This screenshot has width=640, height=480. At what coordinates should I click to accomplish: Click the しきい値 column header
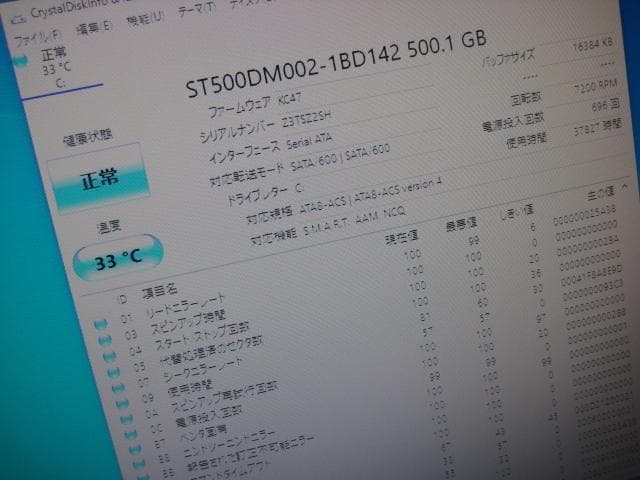pos(517,212)
